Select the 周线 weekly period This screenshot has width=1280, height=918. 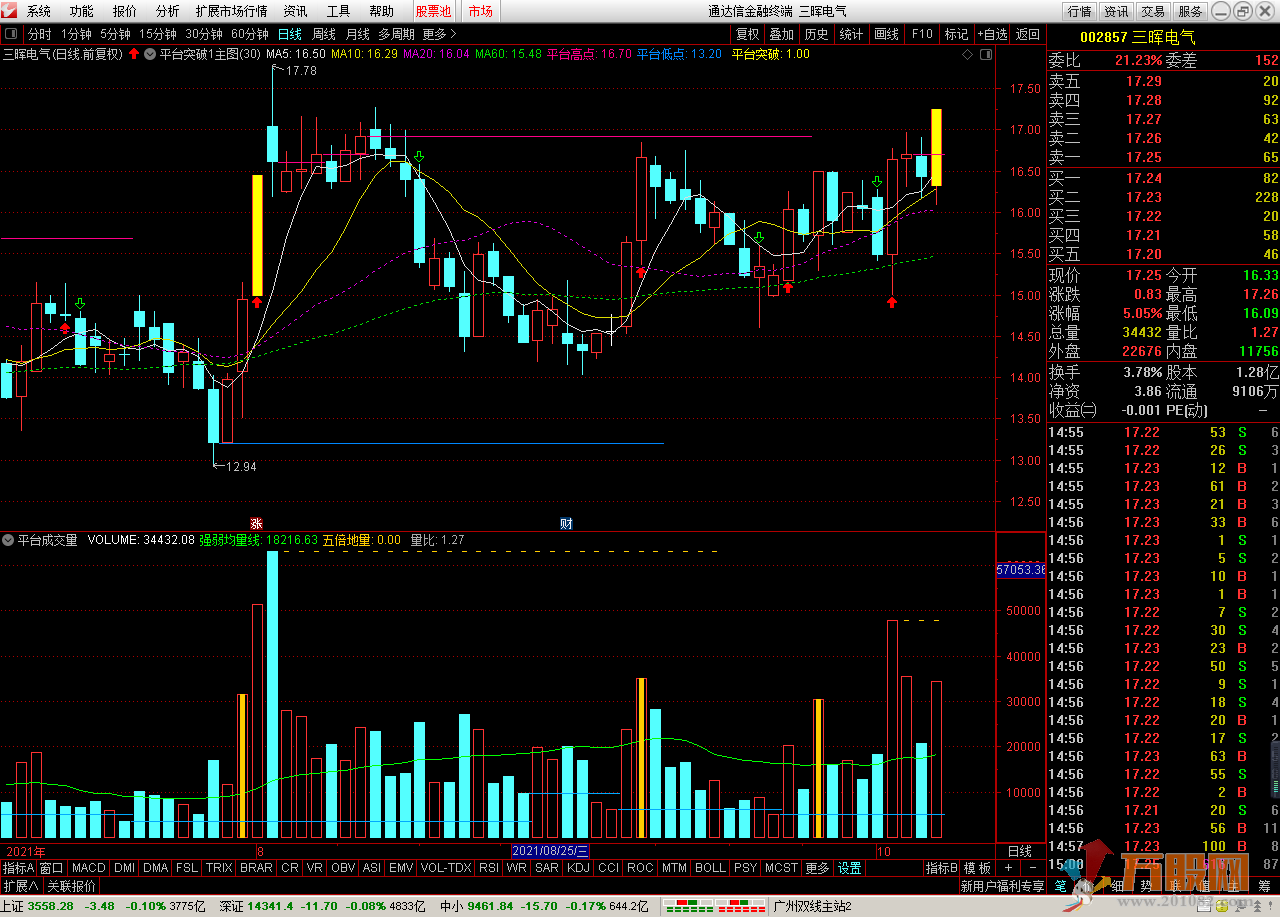pos(324,34)
